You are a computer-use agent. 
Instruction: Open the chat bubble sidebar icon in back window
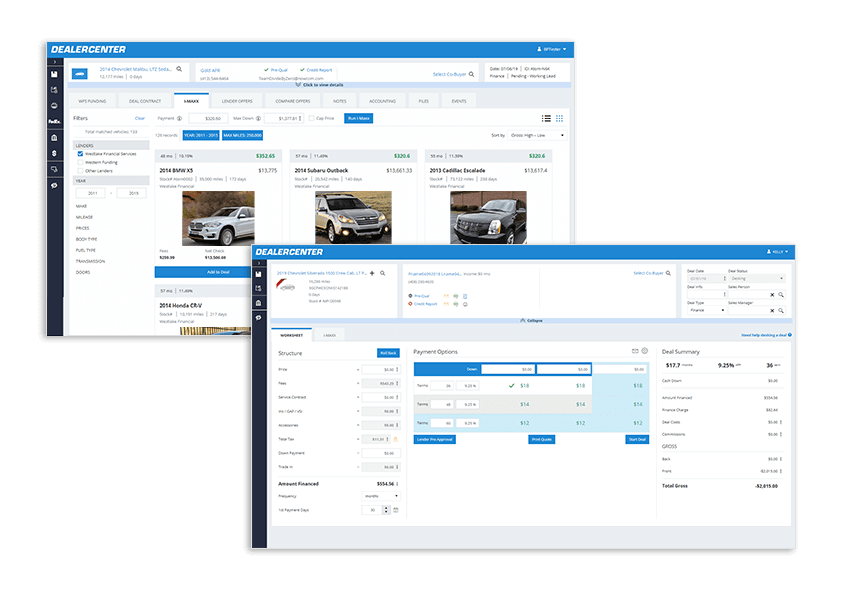(54, 185)
